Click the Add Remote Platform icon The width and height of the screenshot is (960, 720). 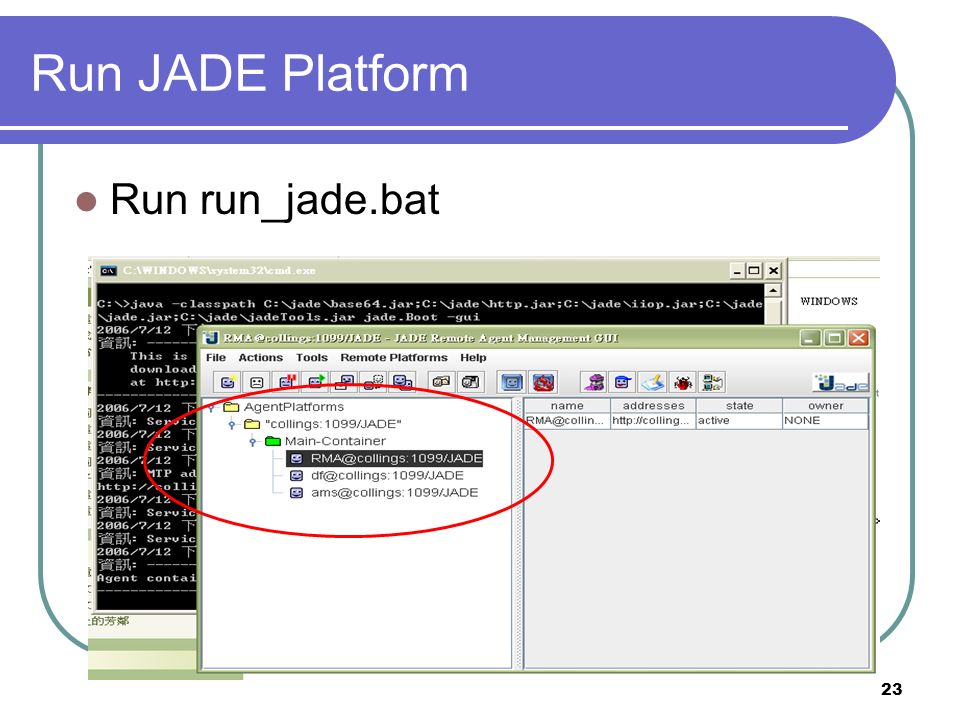(711, 383)
